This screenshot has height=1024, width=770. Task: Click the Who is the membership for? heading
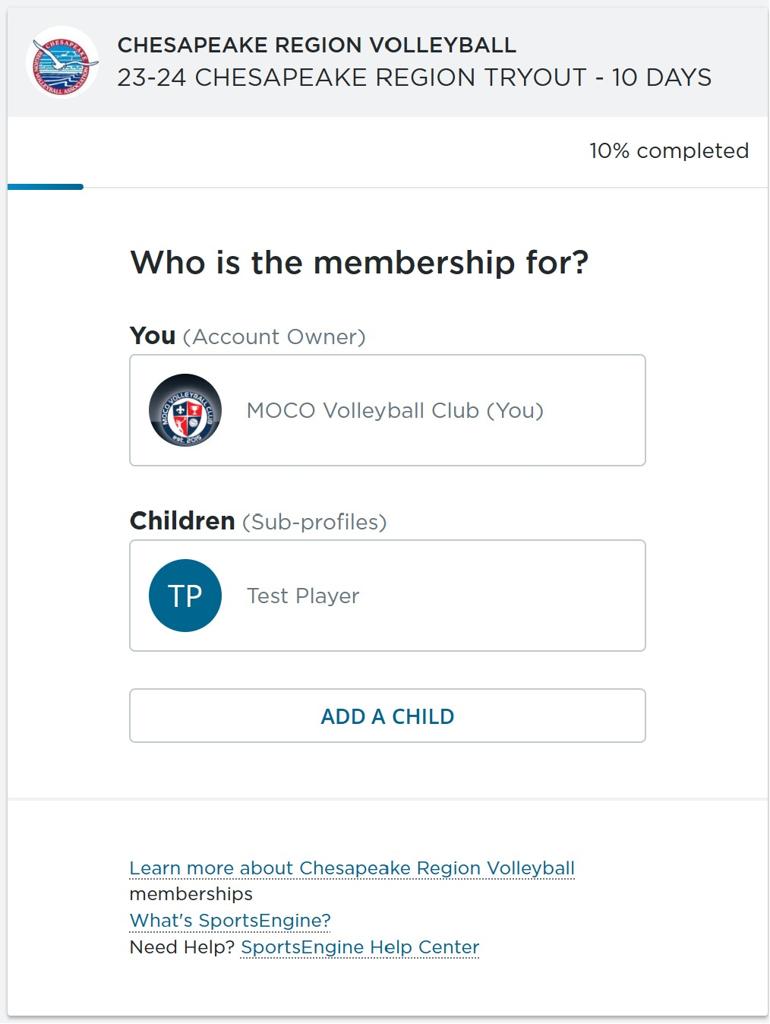pyautogui.click(x=360, y=263)
